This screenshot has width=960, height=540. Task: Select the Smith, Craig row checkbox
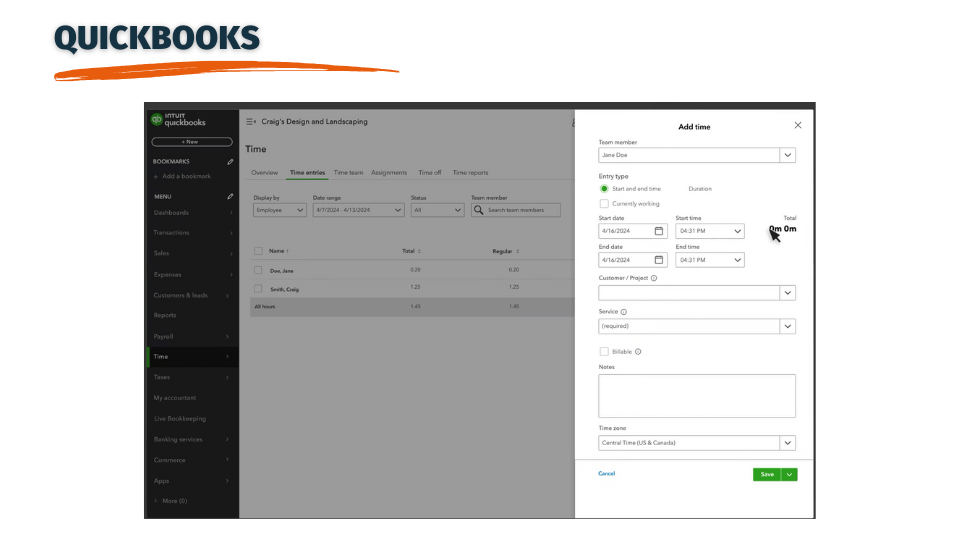pos(258,288)
